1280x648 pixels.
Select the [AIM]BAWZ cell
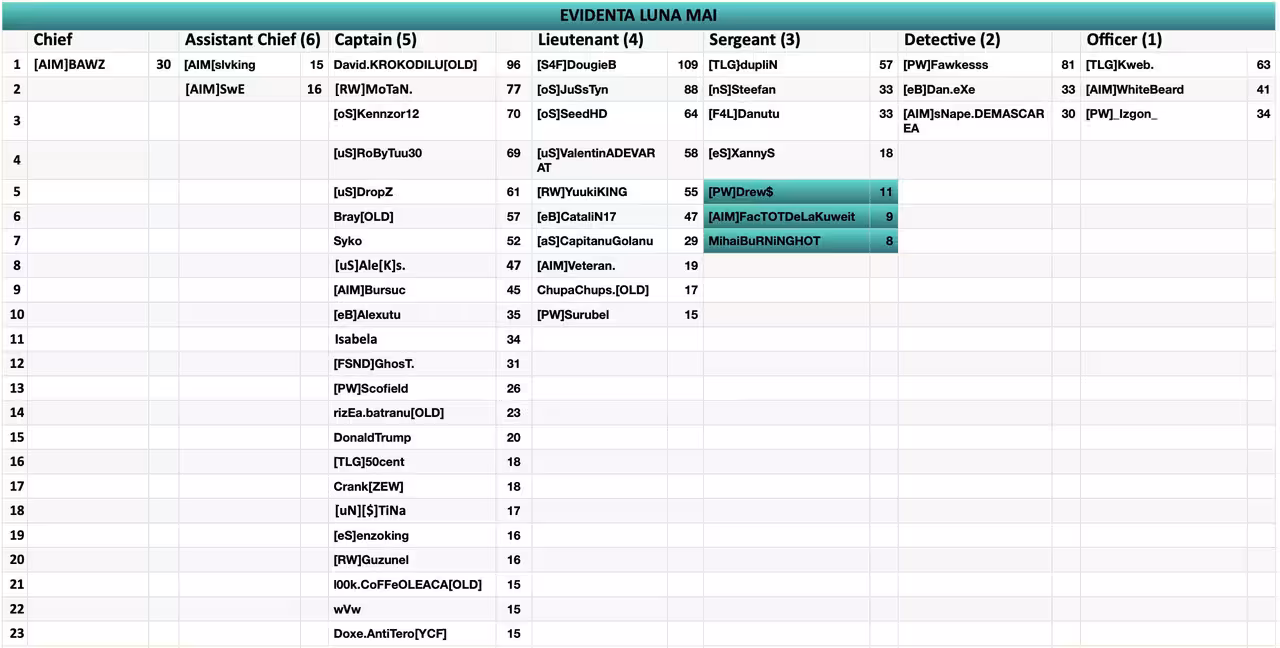88,65
